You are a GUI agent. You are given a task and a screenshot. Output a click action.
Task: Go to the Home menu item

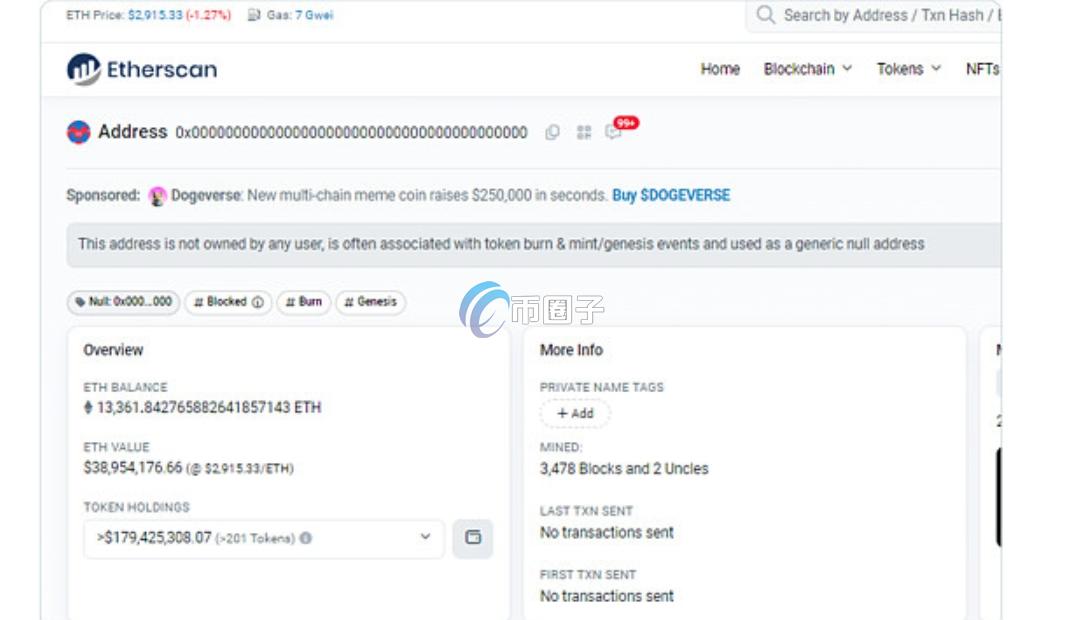click(720, 69)
